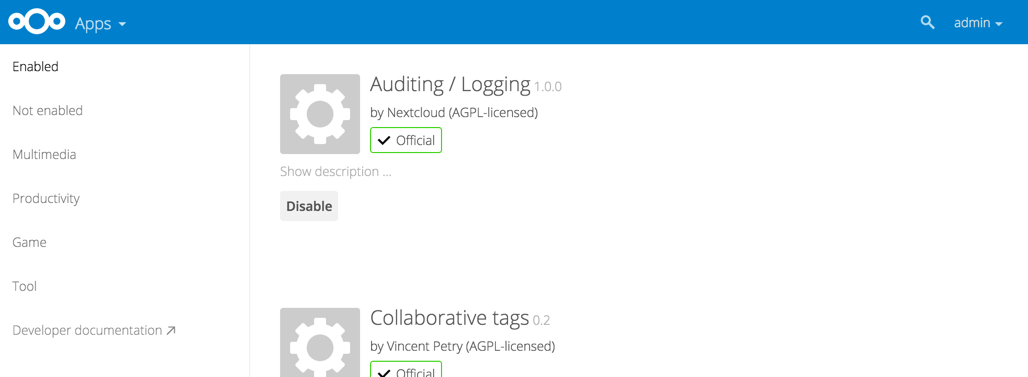Click the Collaborative tags gear thumbnail
Image resolution: width=1028 pixels, height=377 pixels.
(x=320, y=342)
